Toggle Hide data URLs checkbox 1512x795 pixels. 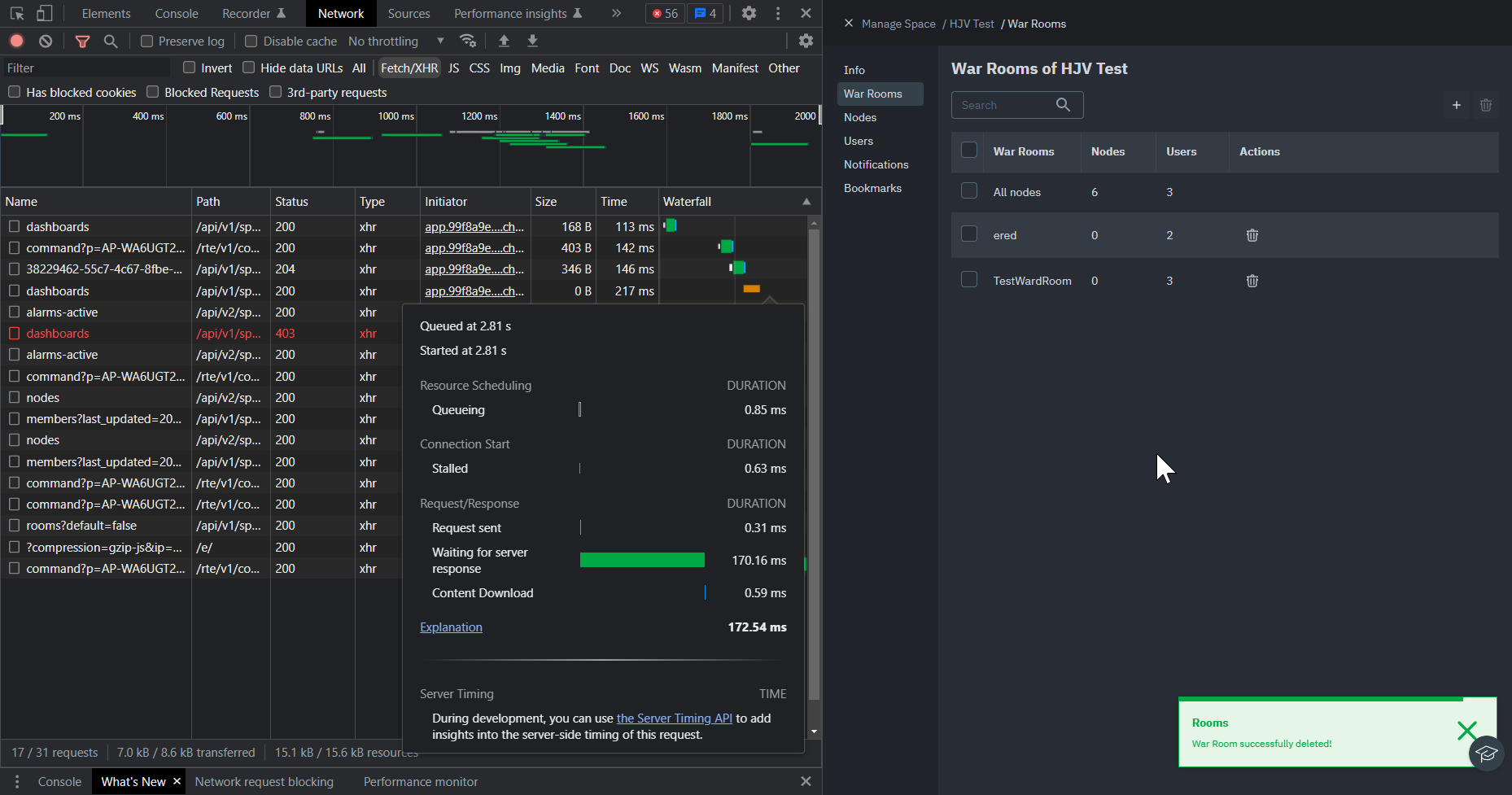click(x=249, y=68)
